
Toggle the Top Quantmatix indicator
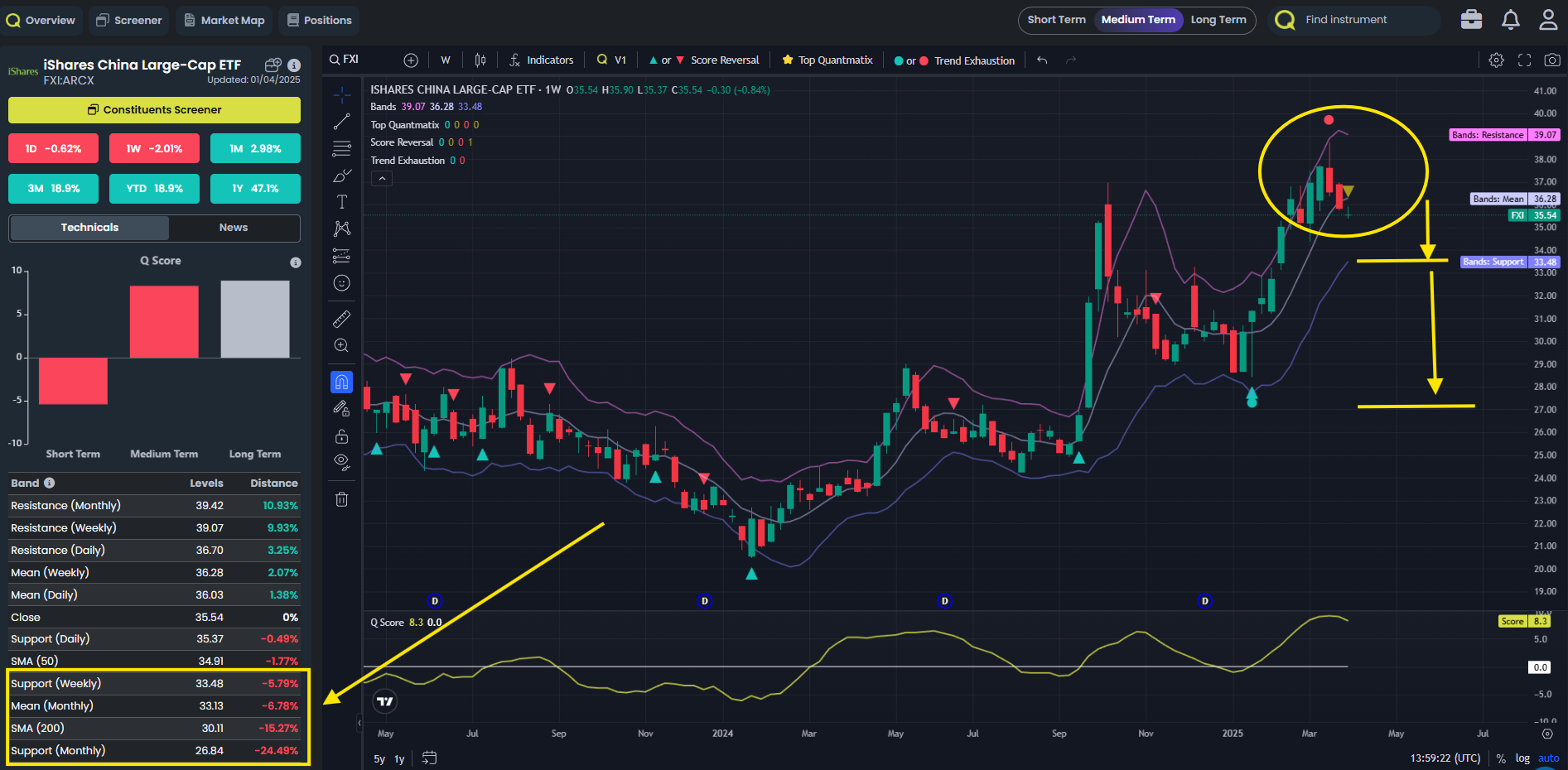tap(827, 60)
